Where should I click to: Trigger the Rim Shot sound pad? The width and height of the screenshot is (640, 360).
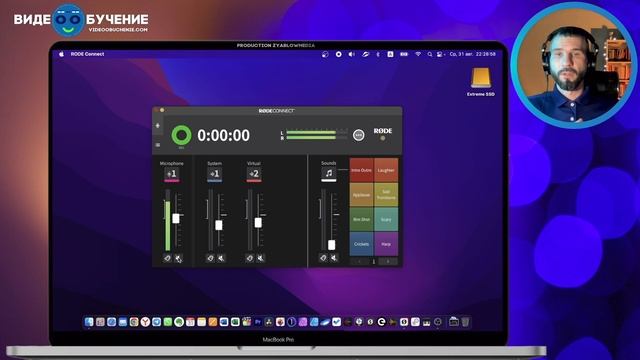click(361, 219)
